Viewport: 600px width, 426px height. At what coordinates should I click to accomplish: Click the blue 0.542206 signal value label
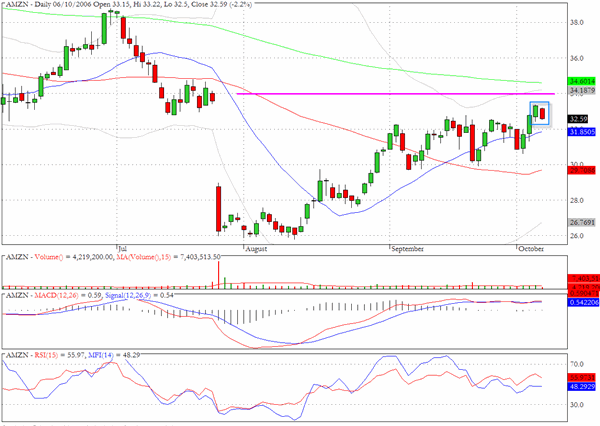tap(584, 302)
